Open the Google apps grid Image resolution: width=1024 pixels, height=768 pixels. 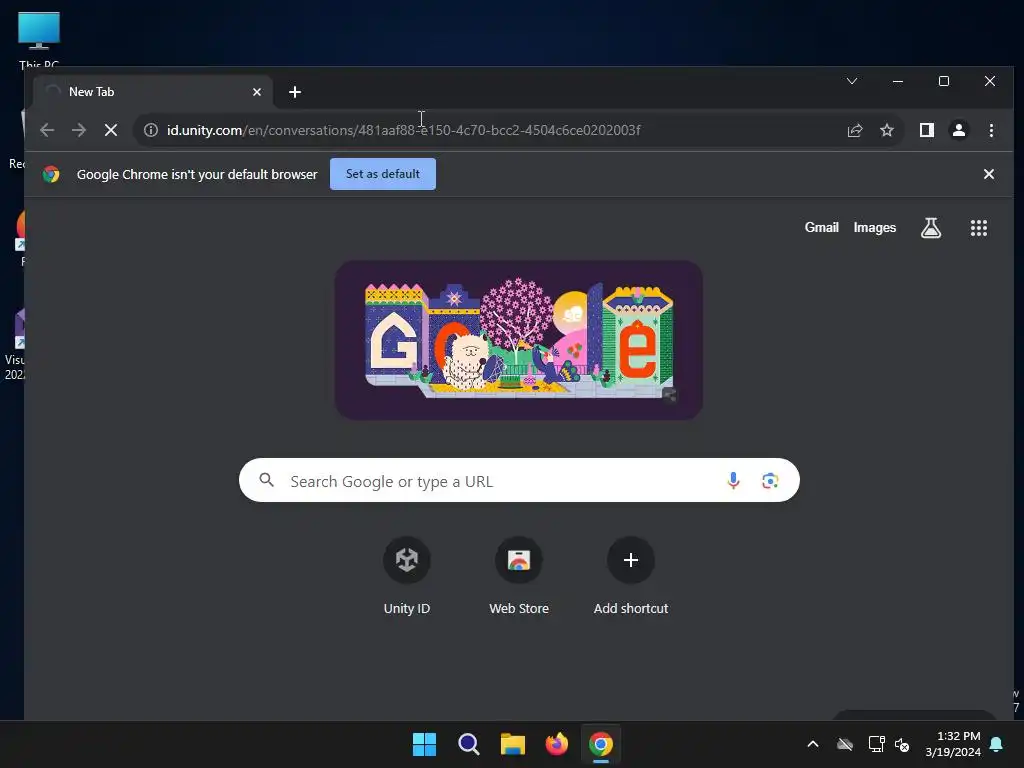978,227
